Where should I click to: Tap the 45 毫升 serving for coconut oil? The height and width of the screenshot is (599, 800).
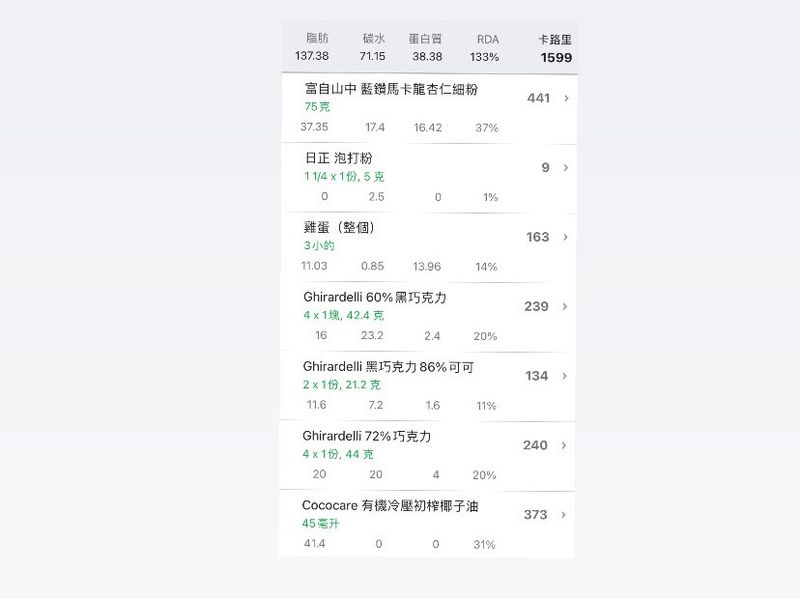(320, 523)
